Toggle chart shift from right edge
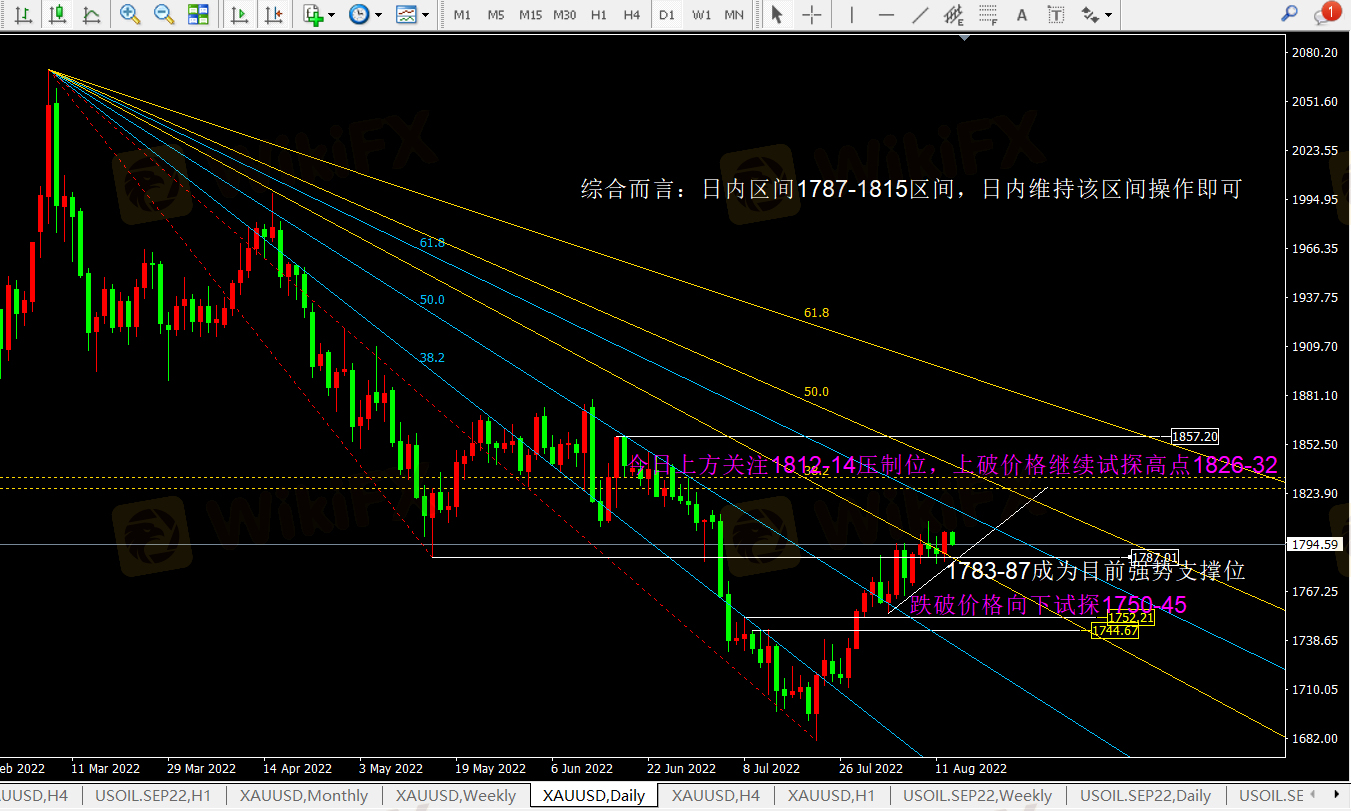Viewport: 1351px width, 811px height. pyautogui.click(x=272, y=15)
